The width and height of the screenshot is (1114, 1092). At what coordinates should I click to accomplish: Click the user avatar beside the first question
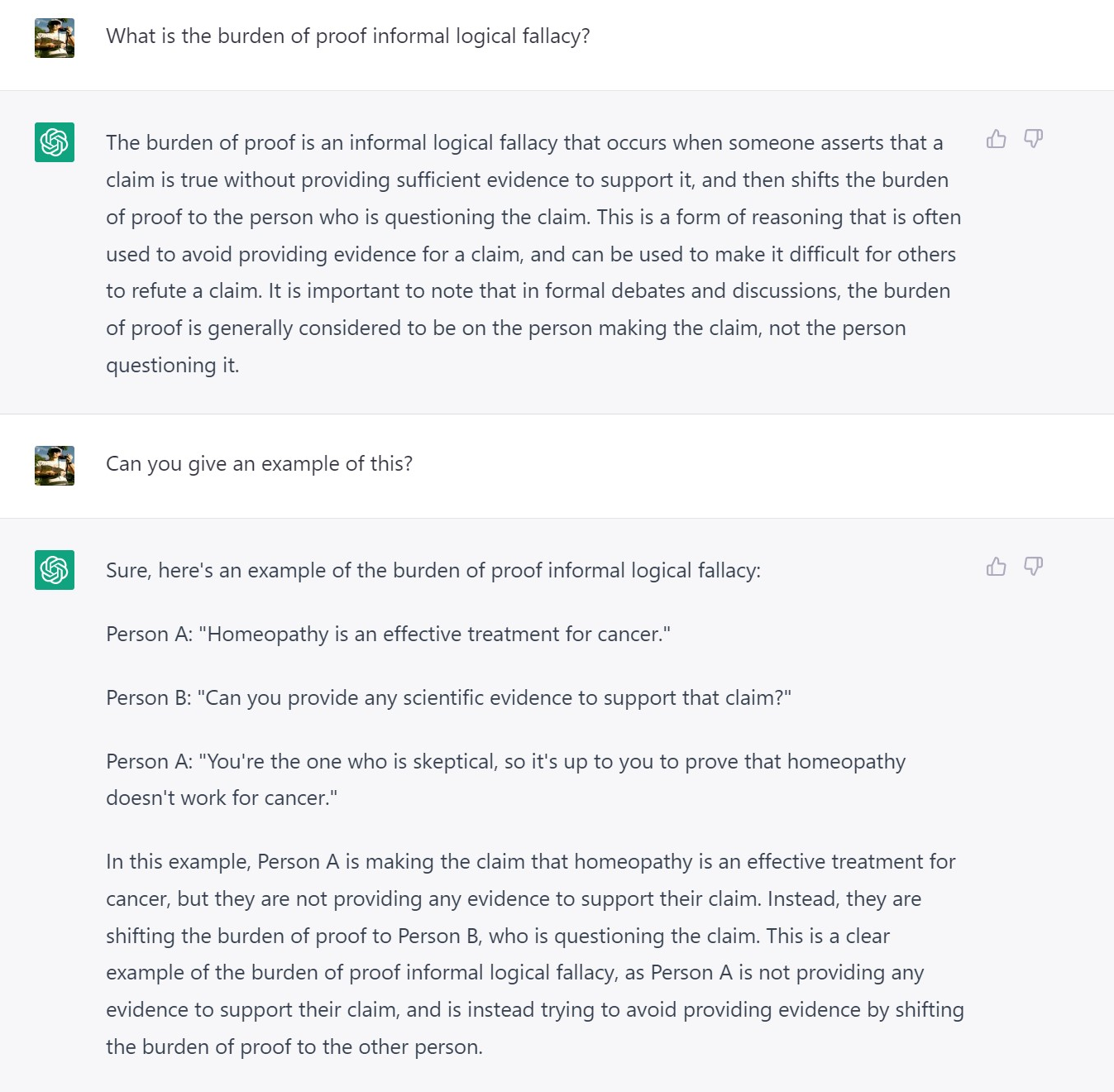[55, 38]
